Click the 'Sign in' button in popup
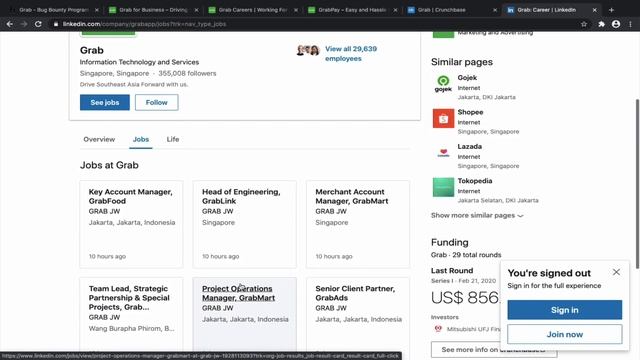This screenshot has height=360, width=640. pyautogui.click(x=564, y=310)
